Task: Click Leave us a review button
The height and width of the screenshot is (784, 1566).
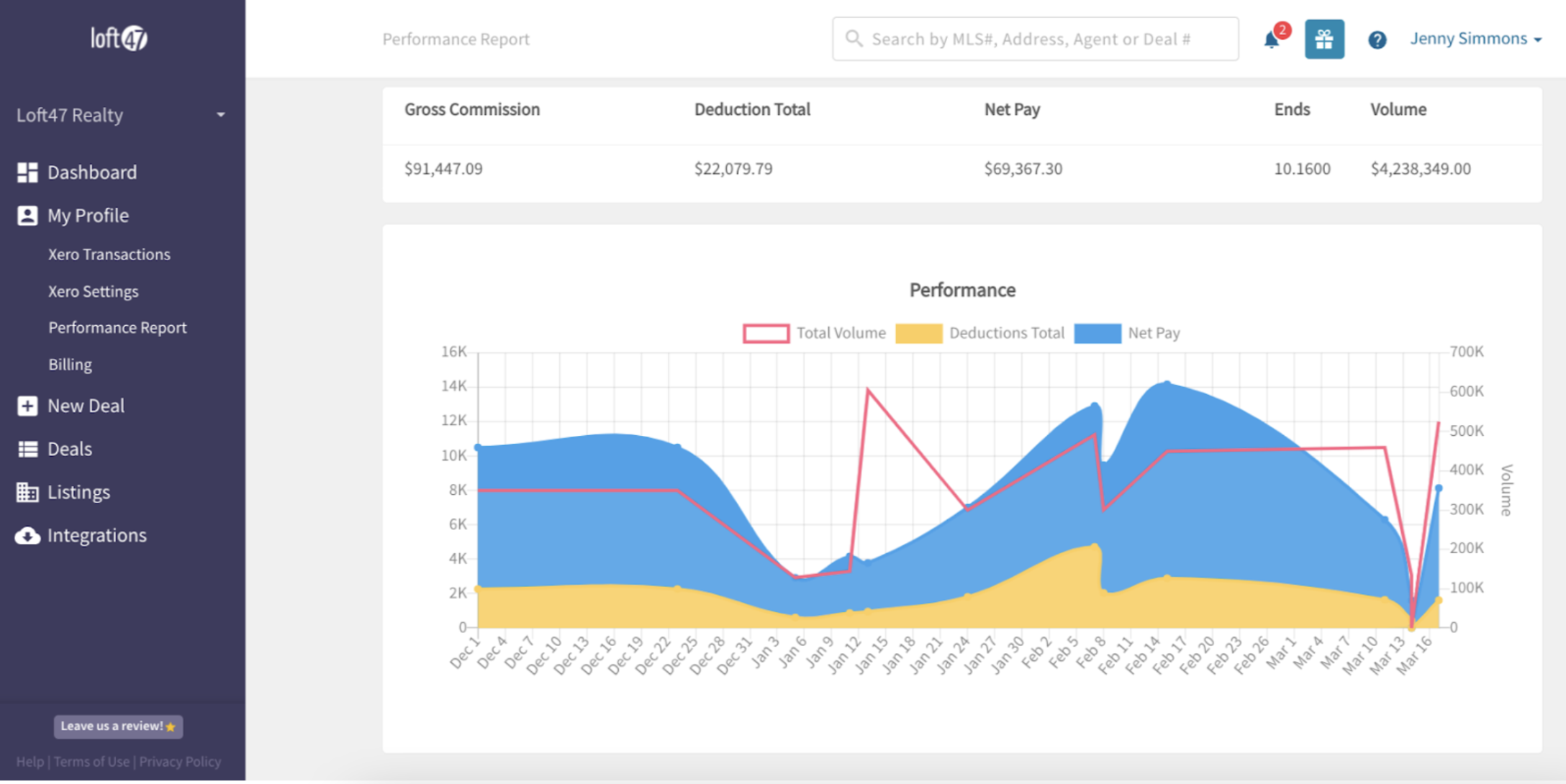Action: (x=119, y=726)
